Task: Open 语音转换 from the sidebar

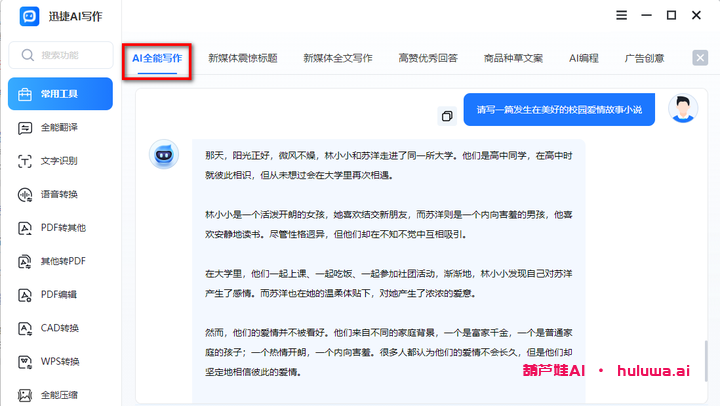Action: (60, 194)
